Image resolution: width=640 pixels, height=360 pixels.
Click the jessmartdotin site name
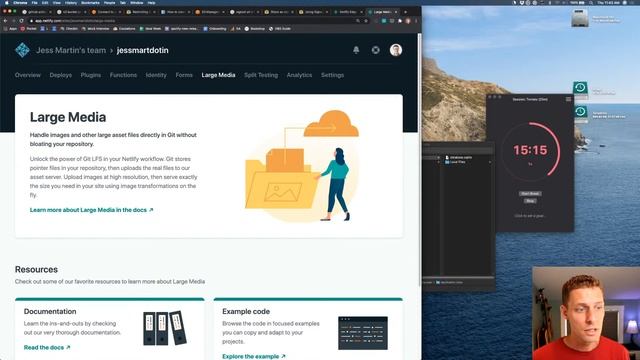pos(142,50)
